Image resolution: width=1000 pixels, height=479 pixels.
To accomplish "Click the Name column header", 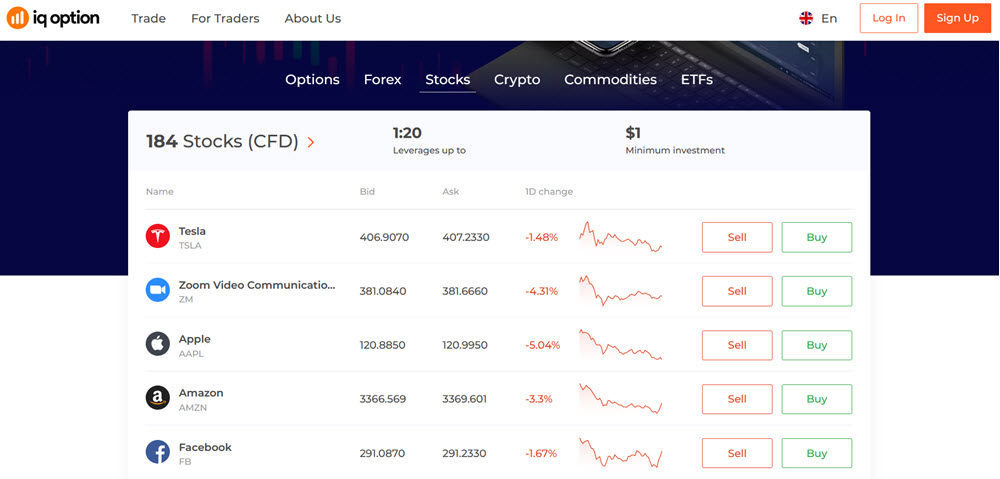I will tap(159, 191).
